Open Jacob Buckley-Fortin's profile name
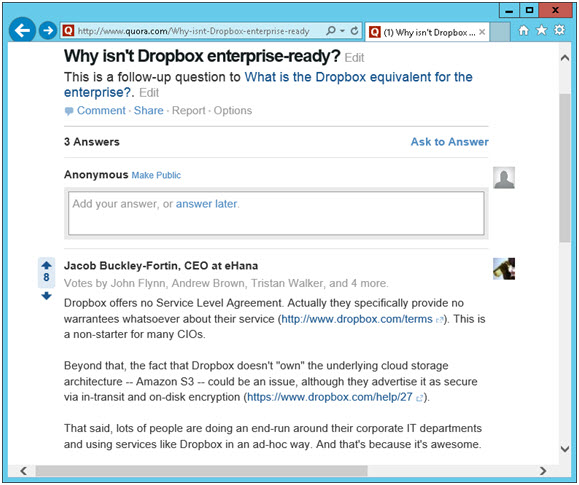 pyautogui.click(x=121, y=266)
